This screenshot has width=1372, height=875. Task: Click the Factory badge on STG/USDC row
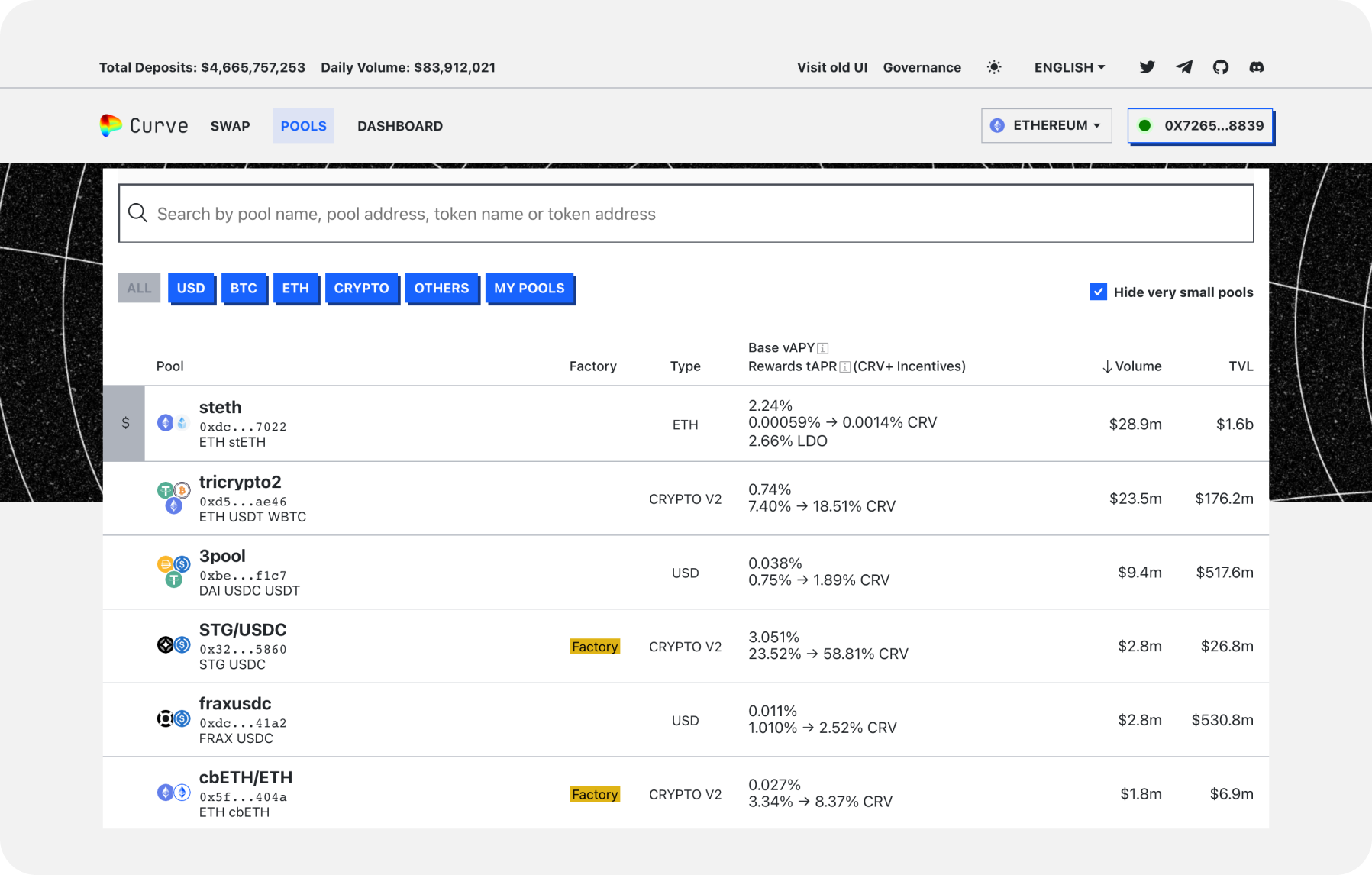point(595,647)
